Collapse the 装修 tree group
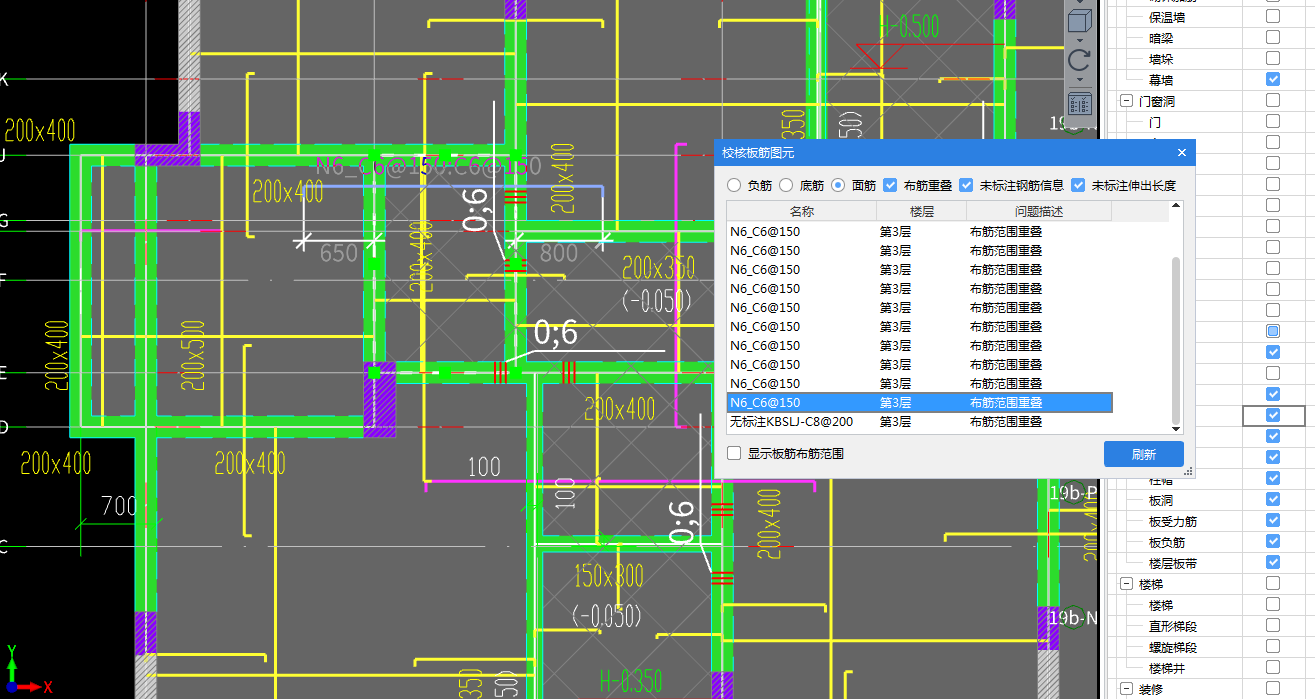The height and width of the screenshot is (699, 1315). tap(1126, 689)
